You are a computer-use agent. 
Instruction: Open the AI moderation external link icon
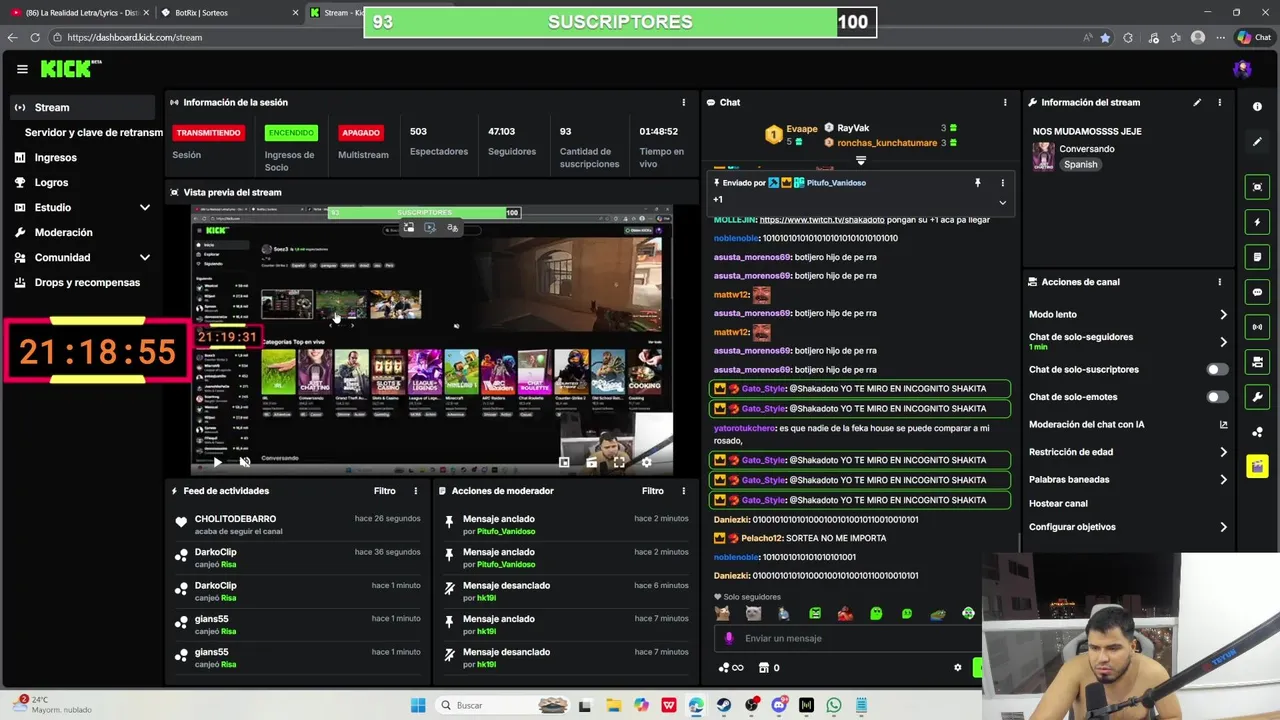tap(1223, 424)
